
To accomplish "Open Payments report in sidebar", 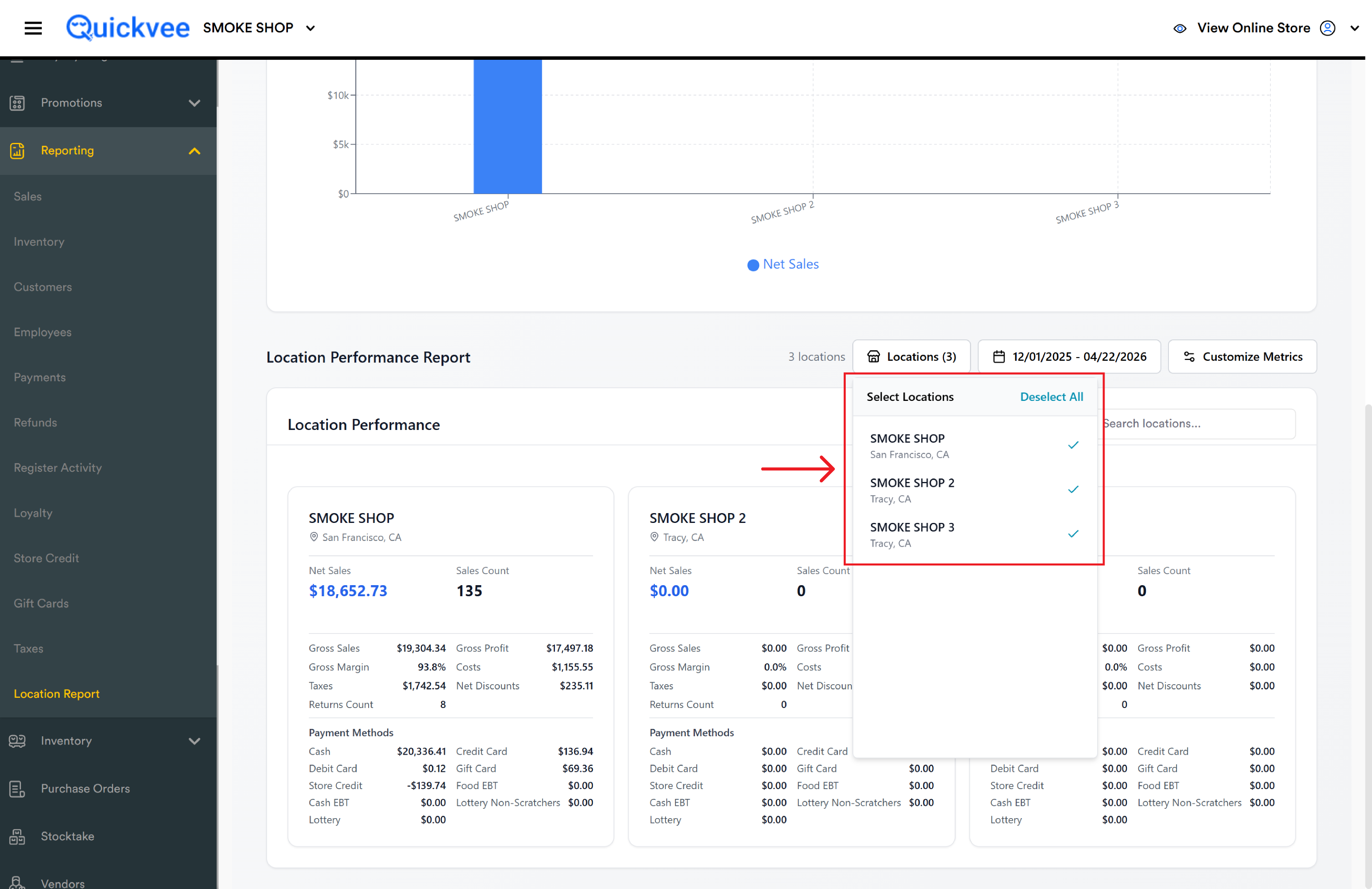I will click(40, 377).
